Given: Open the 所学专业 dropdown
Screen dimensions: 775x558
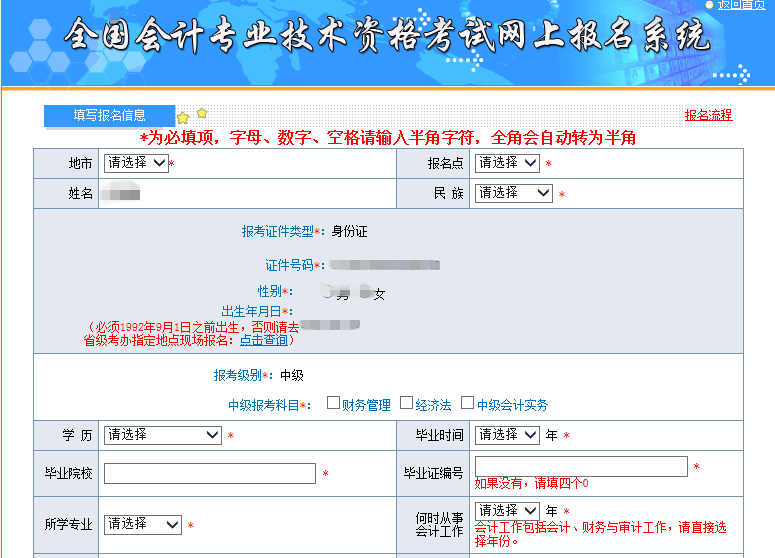Looking at the screenshot, I should tap(143, 524).
